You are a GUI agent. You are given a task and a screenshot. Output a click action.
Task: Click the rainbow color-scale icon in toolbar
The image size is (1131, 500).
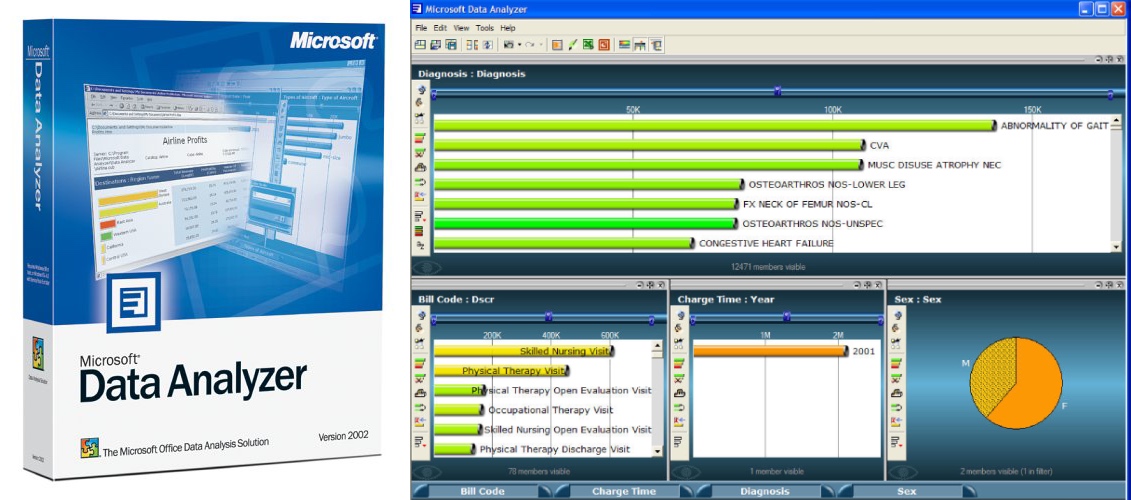pos(625,45)
